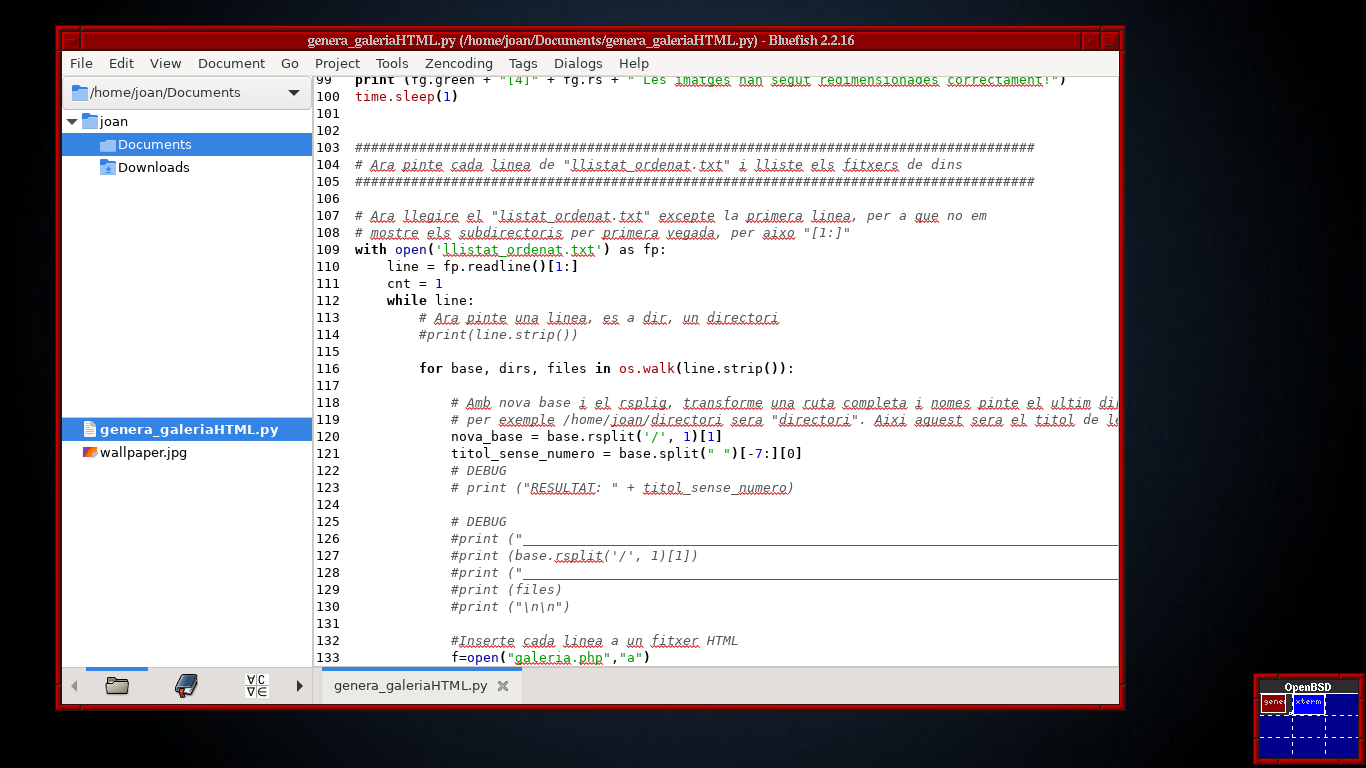
Task: Open the Zencoding menu
Action: 459,63
